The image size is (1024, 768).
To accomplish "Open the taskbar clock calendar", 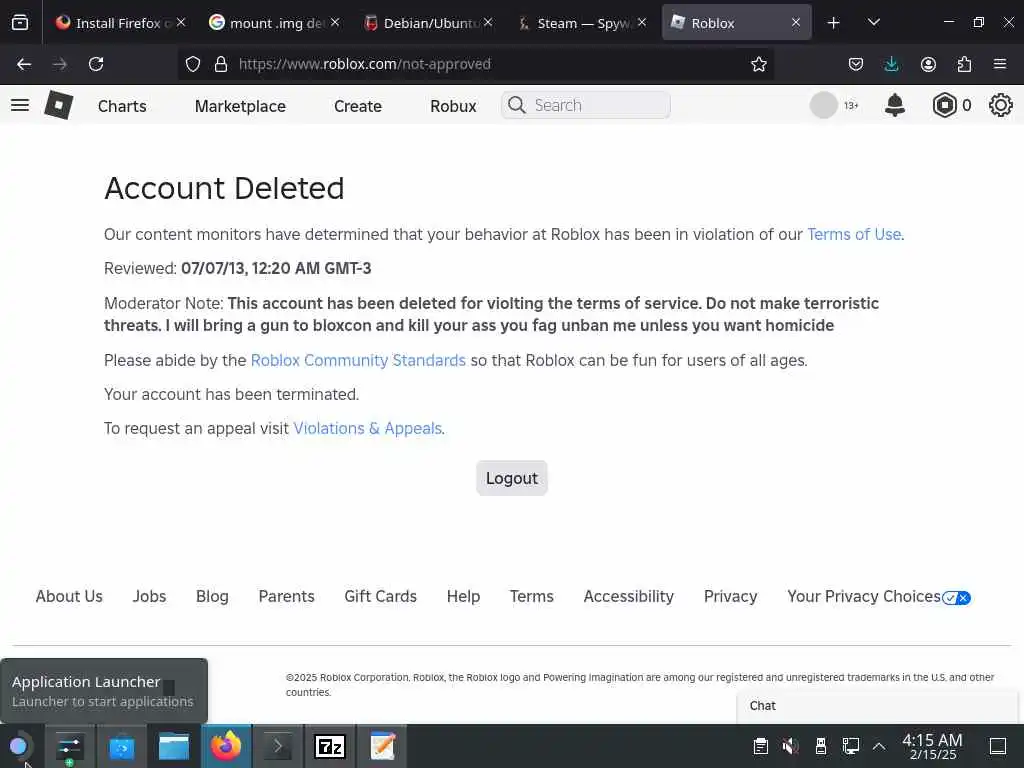I will (x=932, y=746).
